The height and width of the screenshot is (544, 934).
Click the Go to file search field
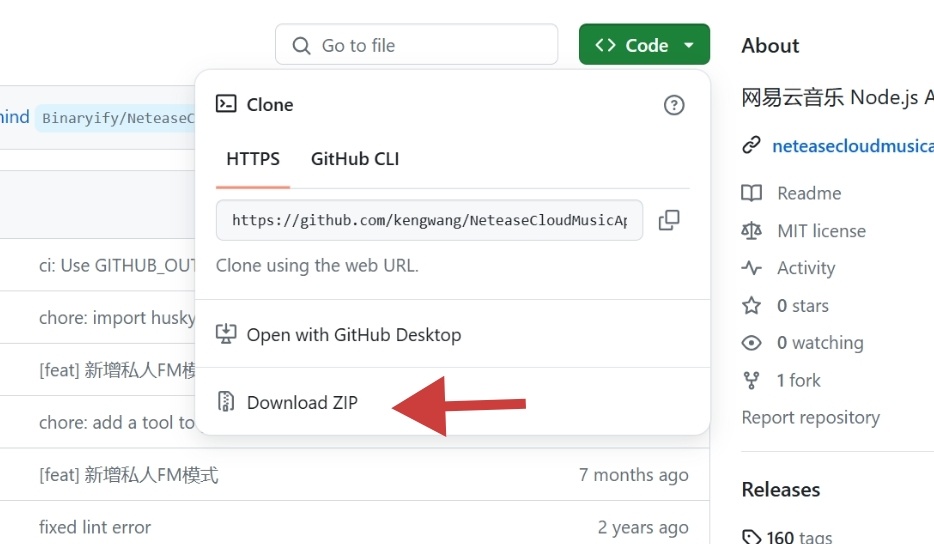coord(416,45)
